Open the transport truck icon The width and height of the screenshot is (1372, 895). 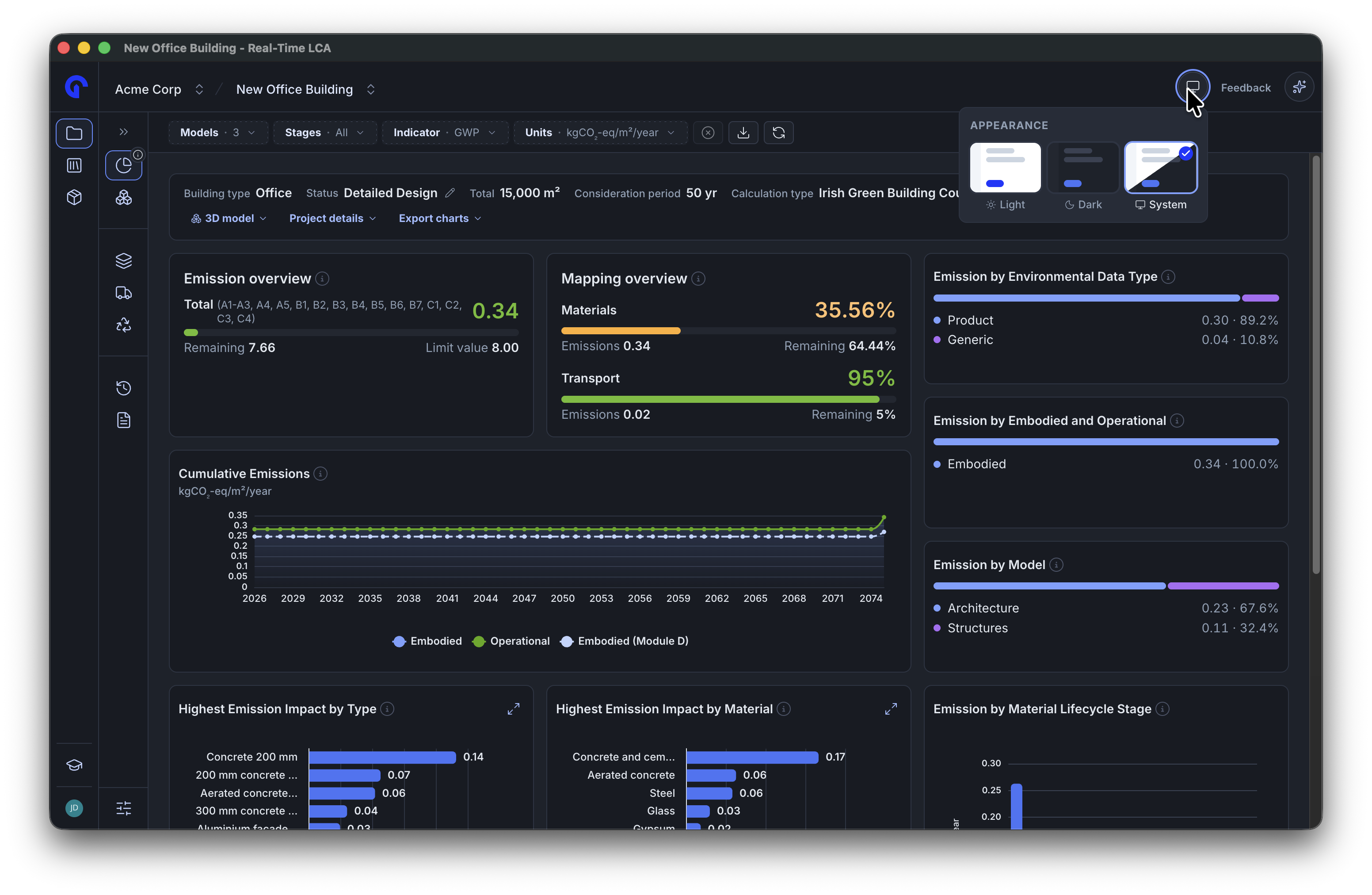[x=123, y=293]
